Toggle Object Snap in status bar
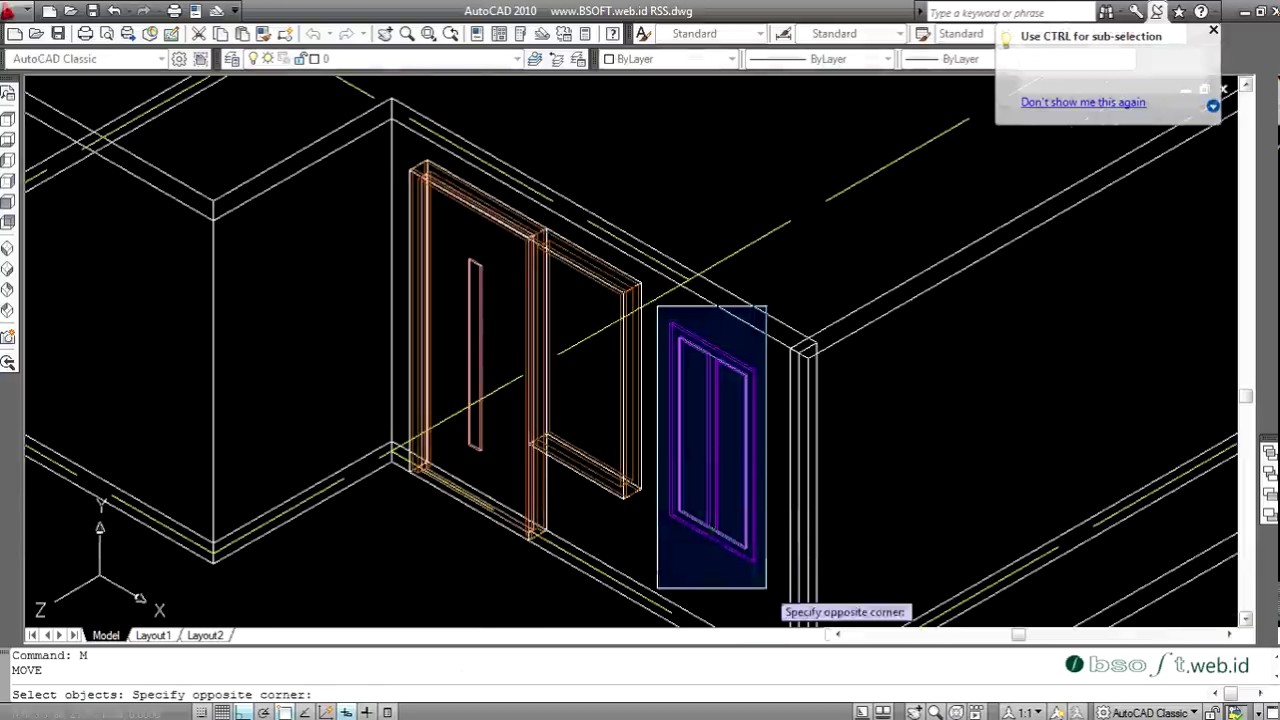 click(284, 712)
